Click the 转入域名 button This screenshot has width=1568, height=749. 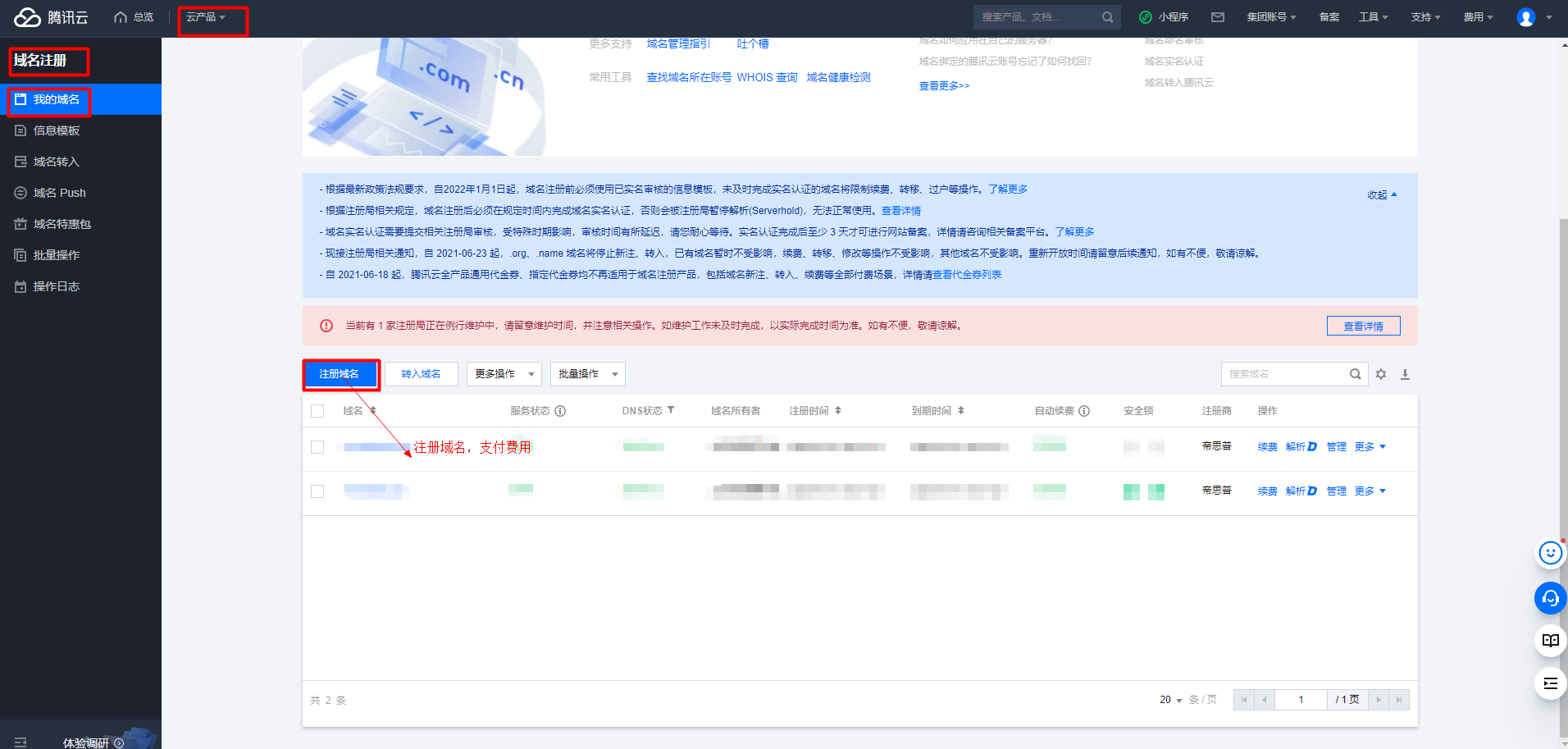pyautogui.click(x=422, y=374)
